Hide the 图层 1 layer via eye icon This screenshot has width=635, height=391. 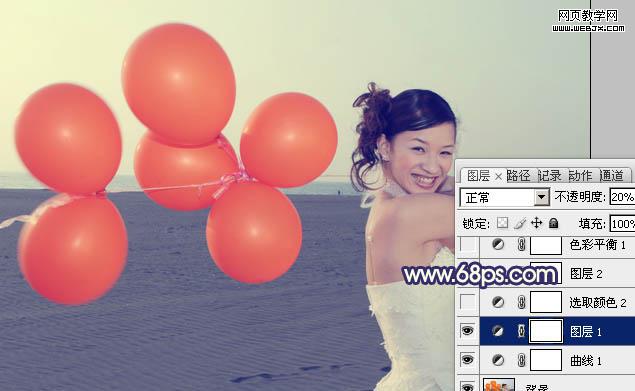467,331
